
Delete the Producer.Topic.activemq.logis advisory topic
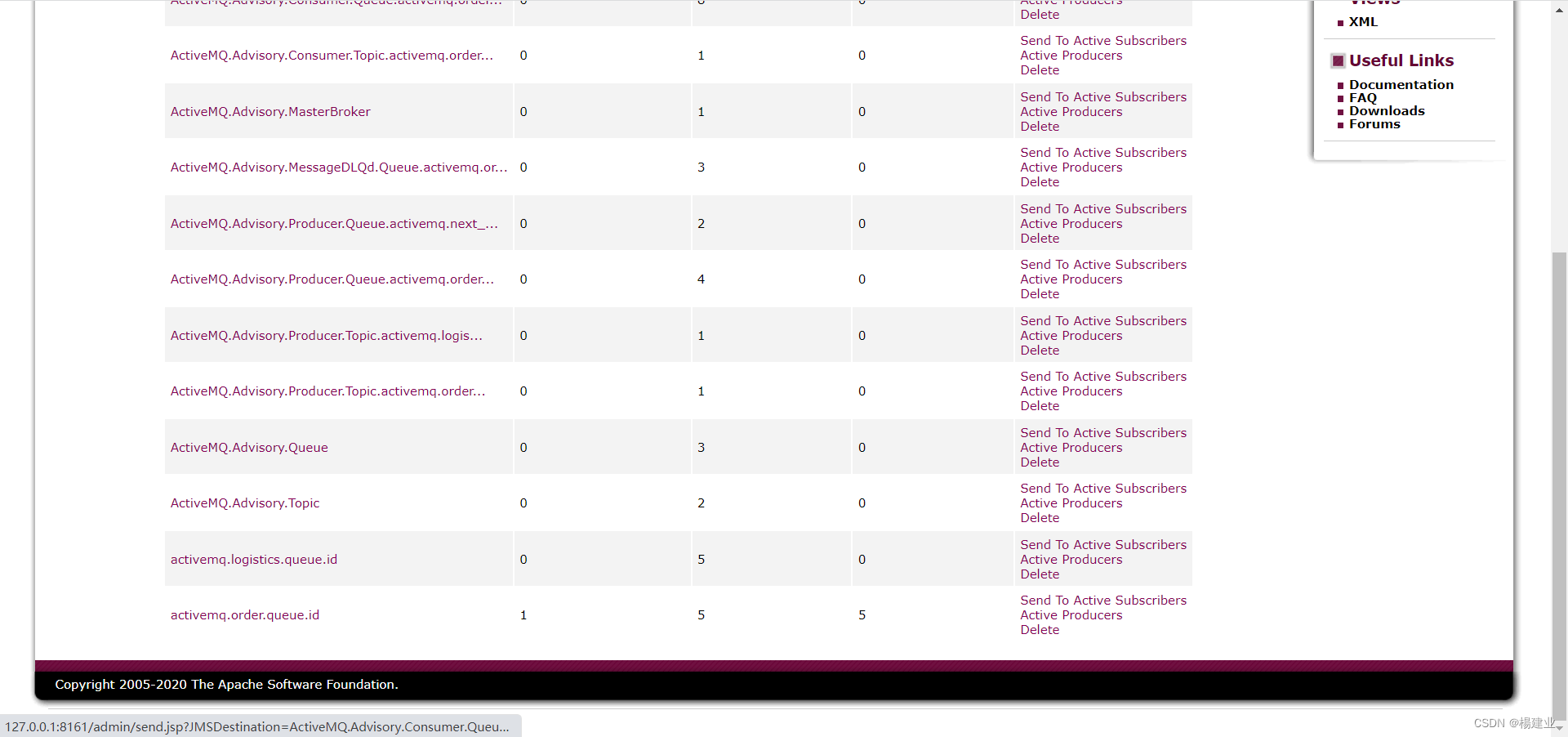(x=1040, y=351)
